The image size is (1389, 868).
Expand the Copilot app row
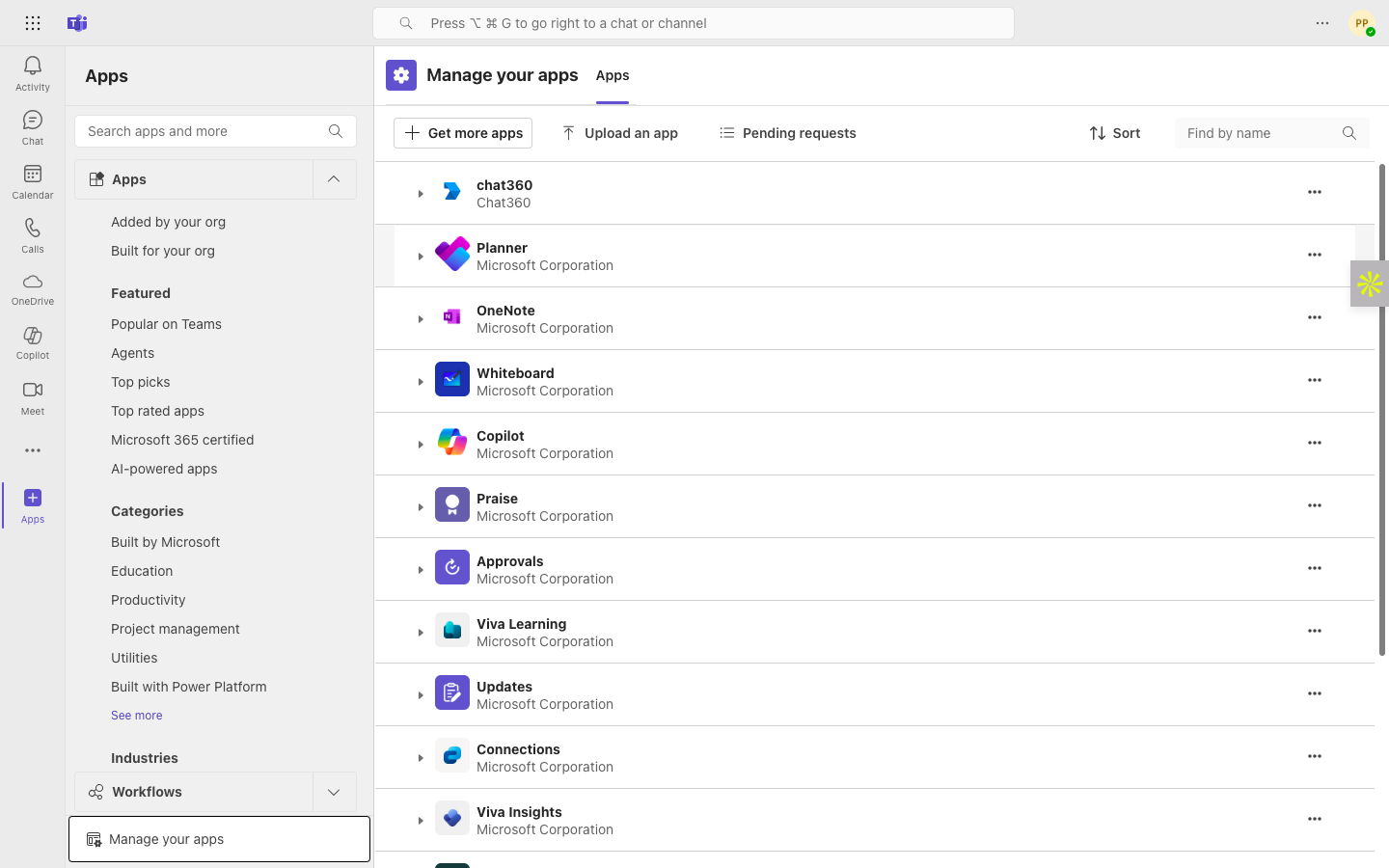pyautogui.click(x=421, y=445)
